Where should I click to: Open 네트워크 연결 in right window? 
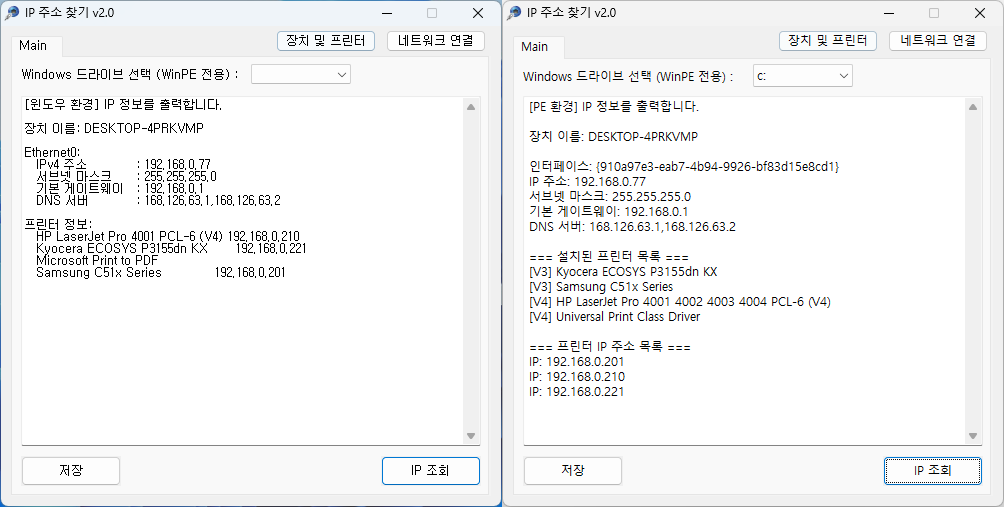938,41
